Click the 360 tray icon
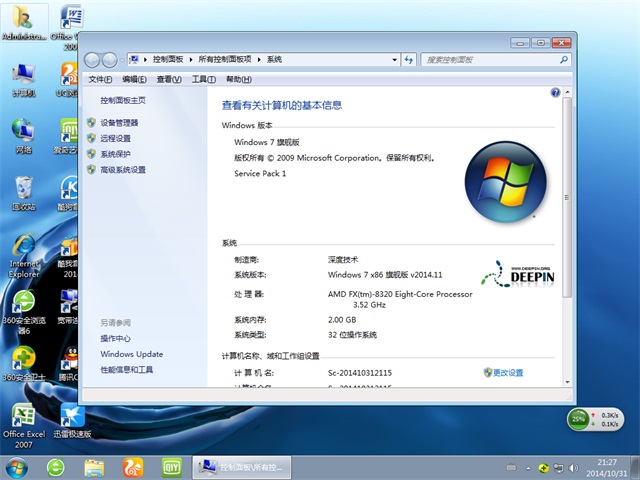Screen dimensions: 640x480 click(543, 468)
